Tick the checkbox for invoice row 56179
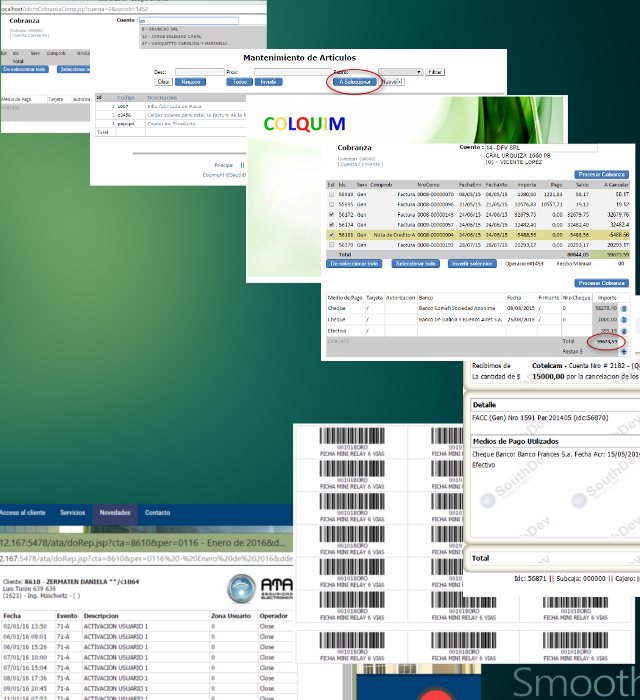This screenshot has height=700, width=640. pos(331,245)
